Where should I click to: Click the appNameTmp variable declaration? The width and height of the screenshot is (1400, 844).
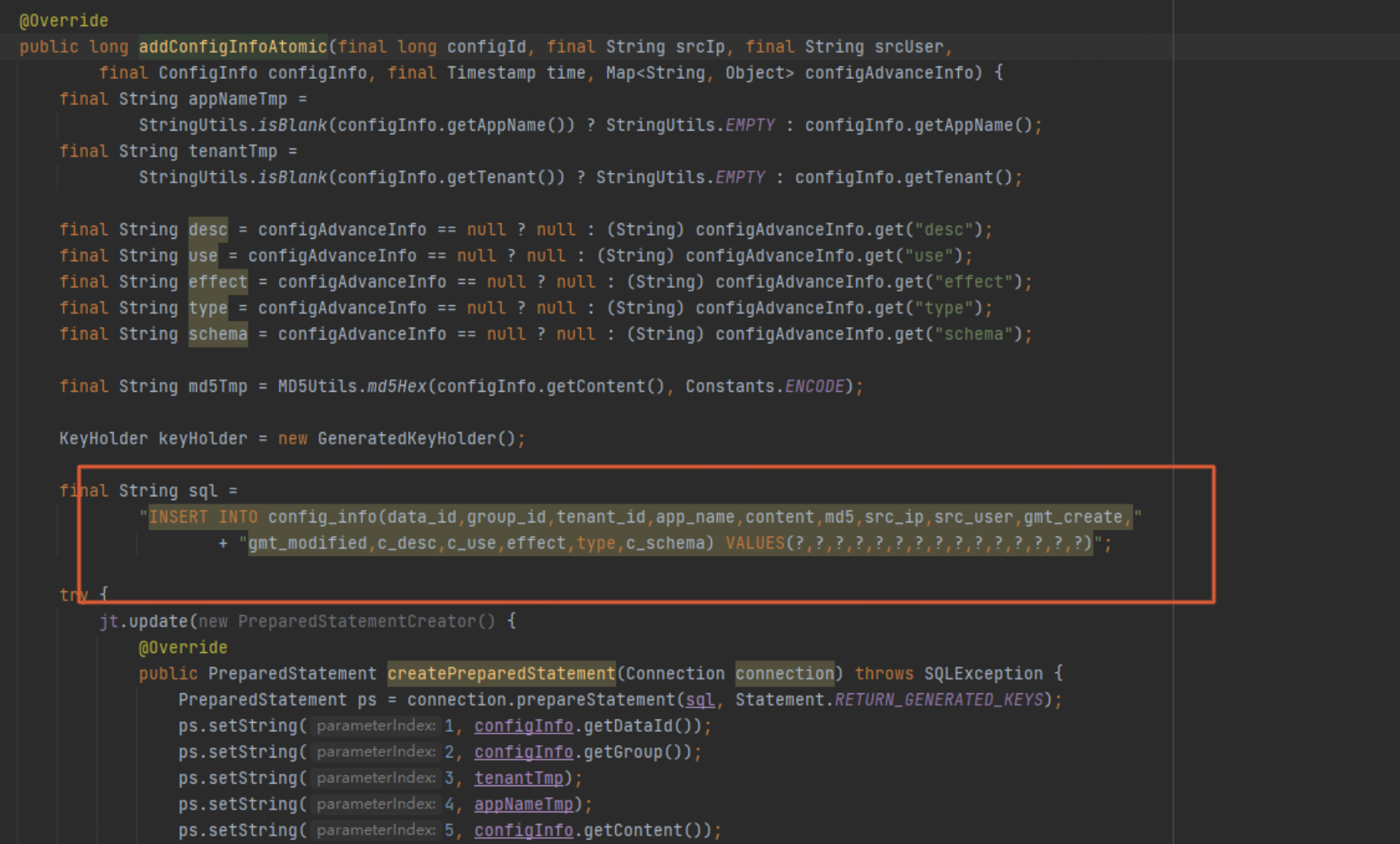238,100
